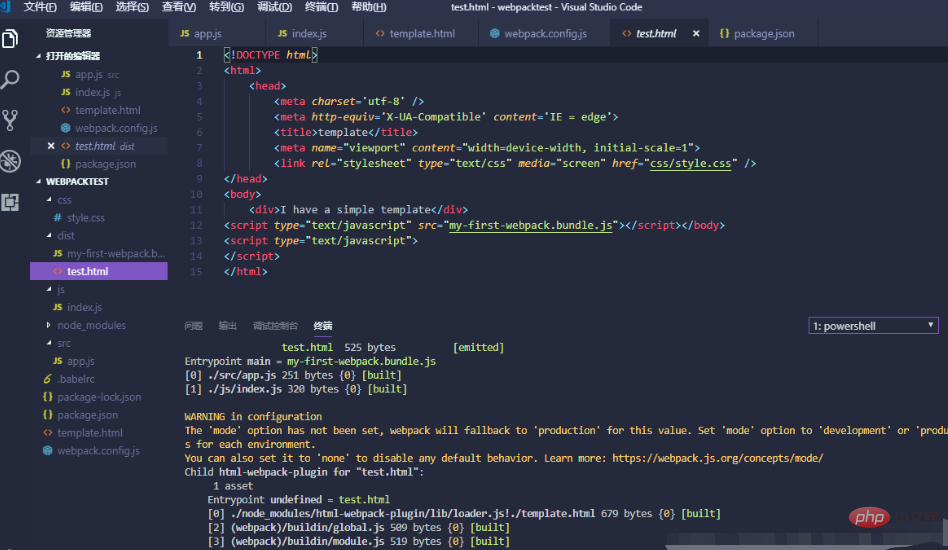Image resolution: width=948 pixels, height=550 pixels.
Task: Switch to the 输出 panel tab
Action: [x=228, y=326]
